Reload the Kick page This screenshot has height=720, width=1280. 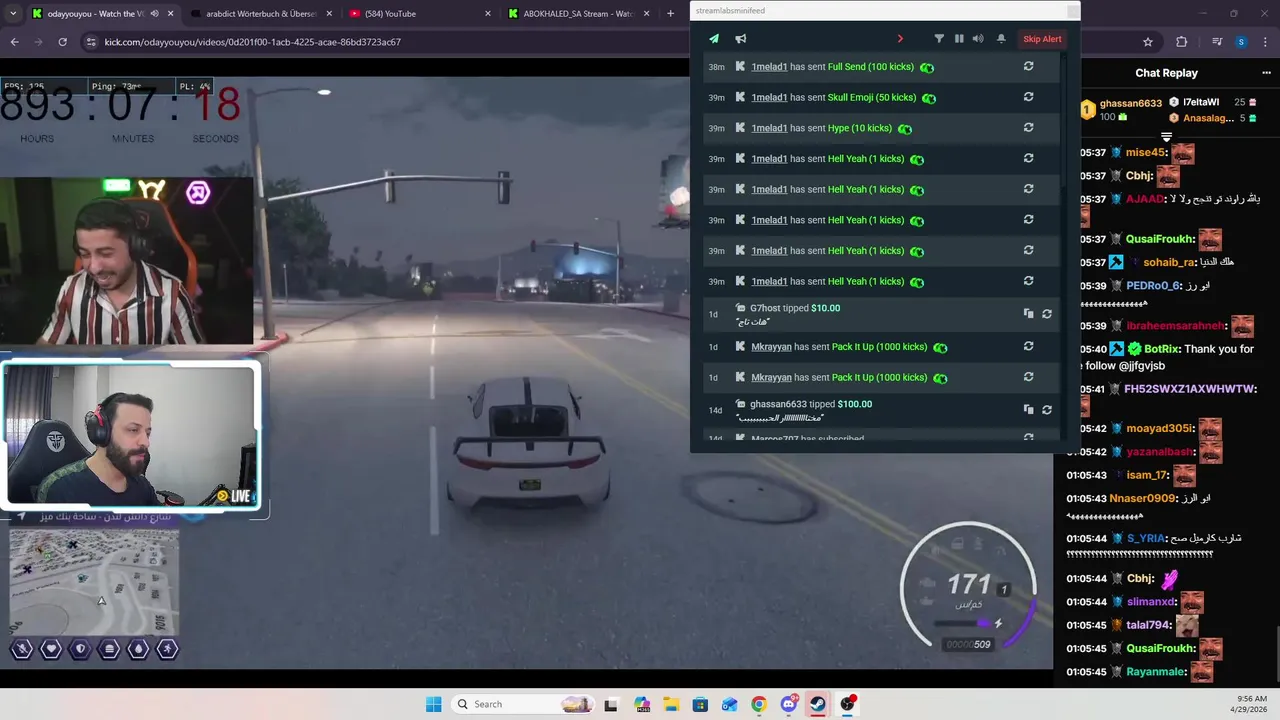[62, 42]
